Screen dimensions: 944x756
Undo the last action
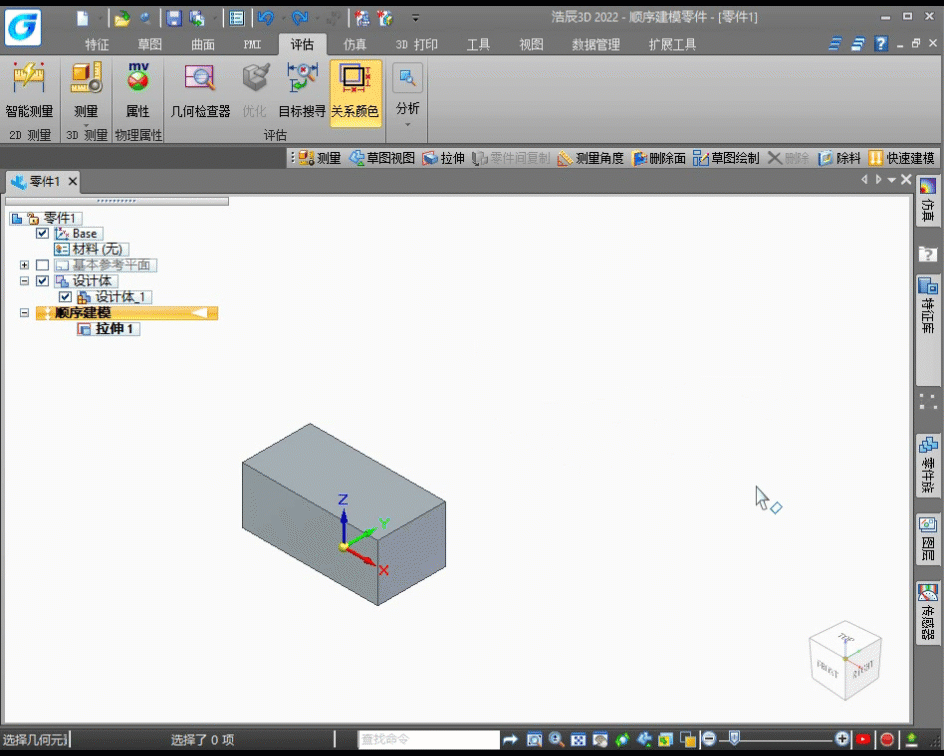click(266, 19)
